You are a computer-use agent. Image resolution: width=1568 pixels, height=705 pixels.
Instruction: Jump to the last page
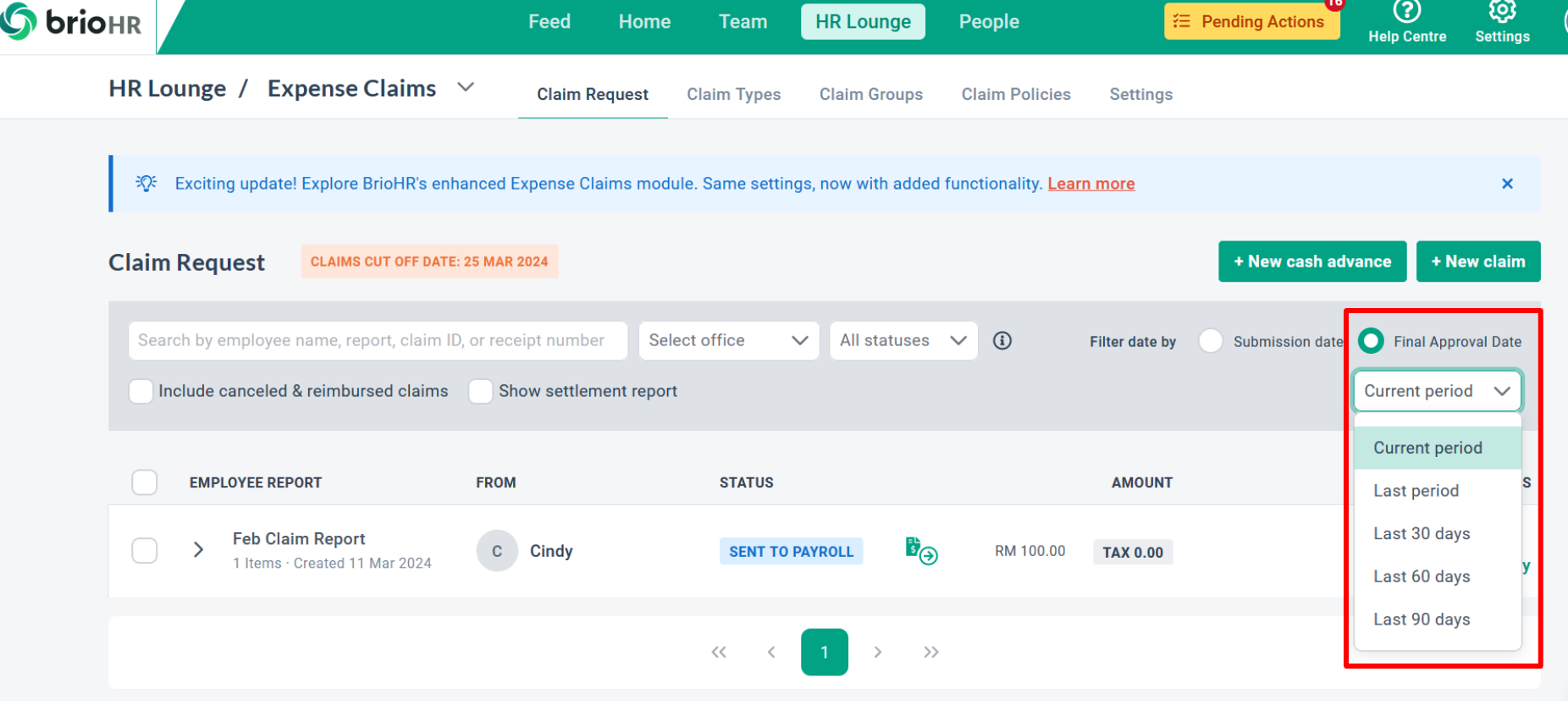pos(931,652)
